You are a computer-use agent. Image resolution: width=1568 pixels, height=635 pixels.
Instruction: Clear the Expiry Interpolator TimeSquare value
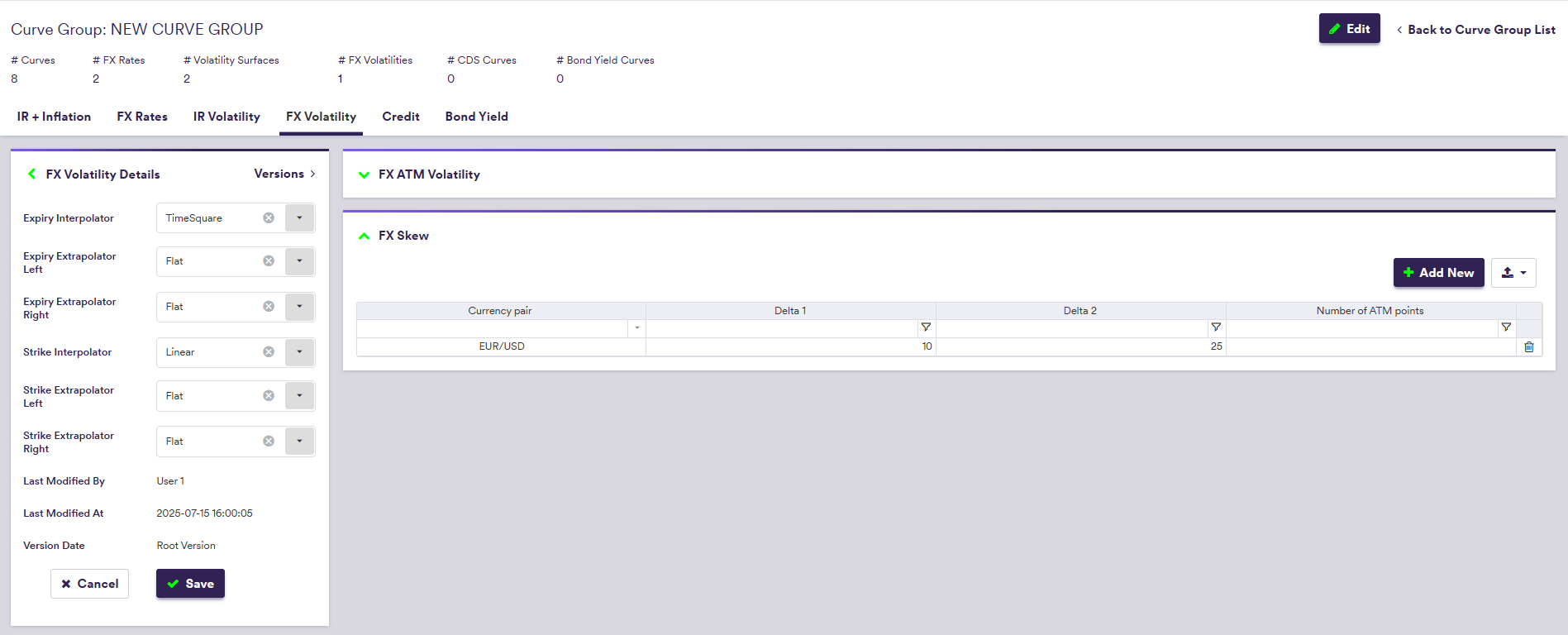pos(269,218)
